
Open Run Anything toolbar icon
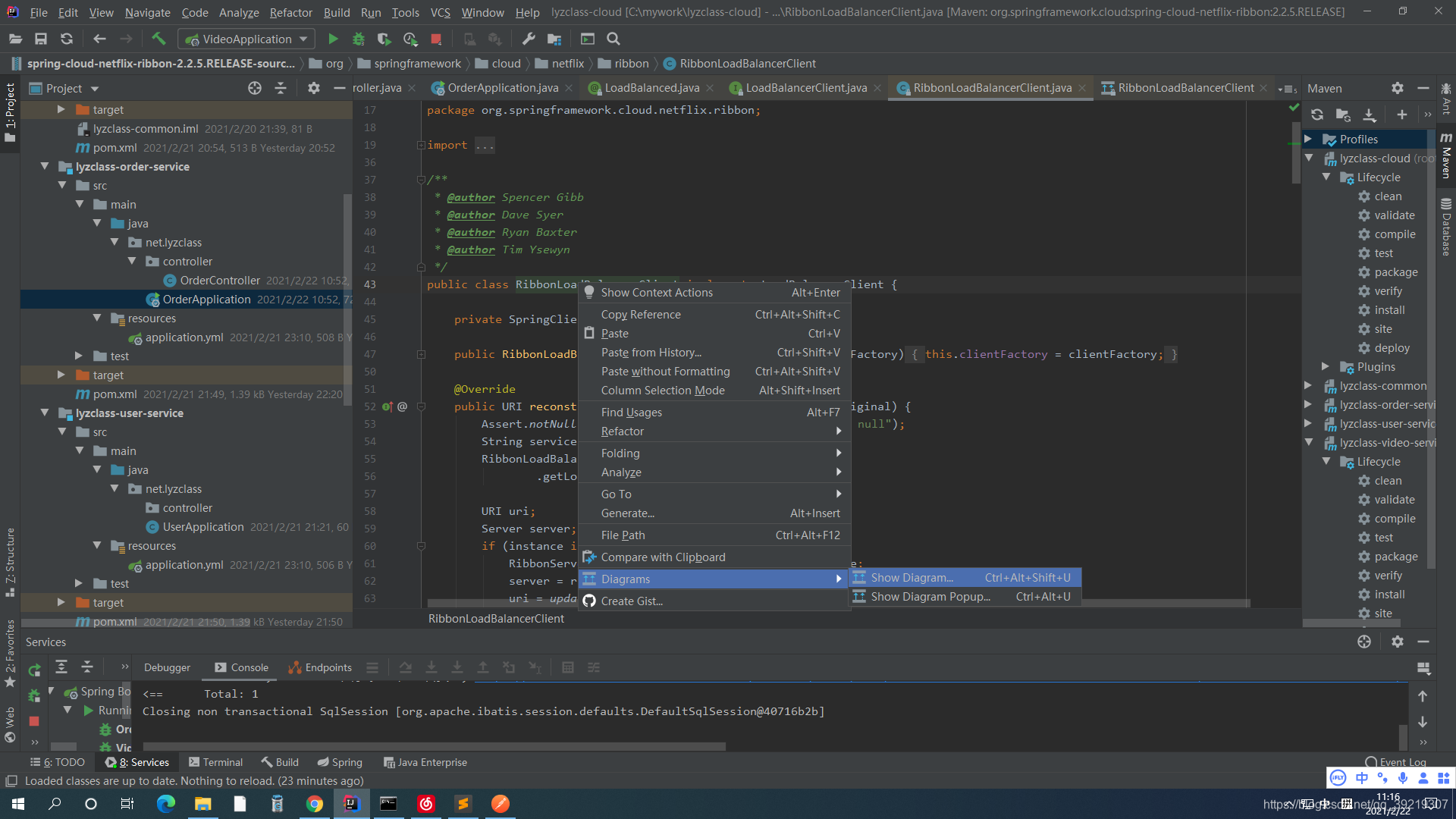(588, 39)
